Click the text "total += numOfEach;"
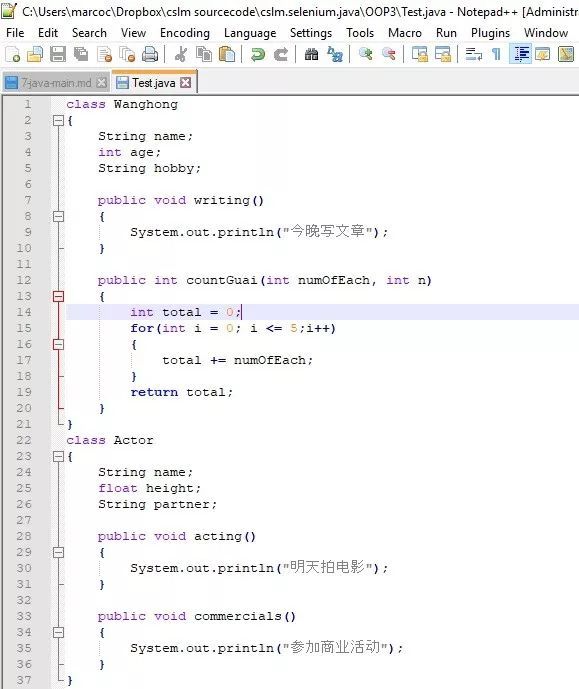Screen dimensions: 579x689 (238, 360)
